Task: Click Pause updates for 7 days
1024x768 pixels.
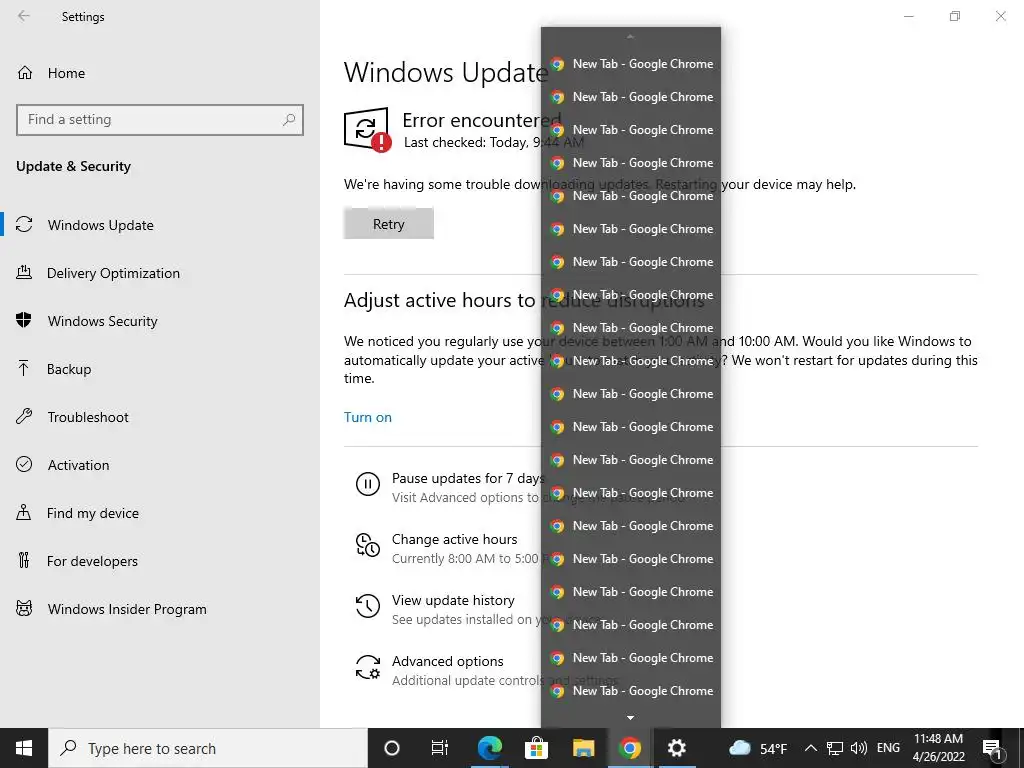Action: 467,479
